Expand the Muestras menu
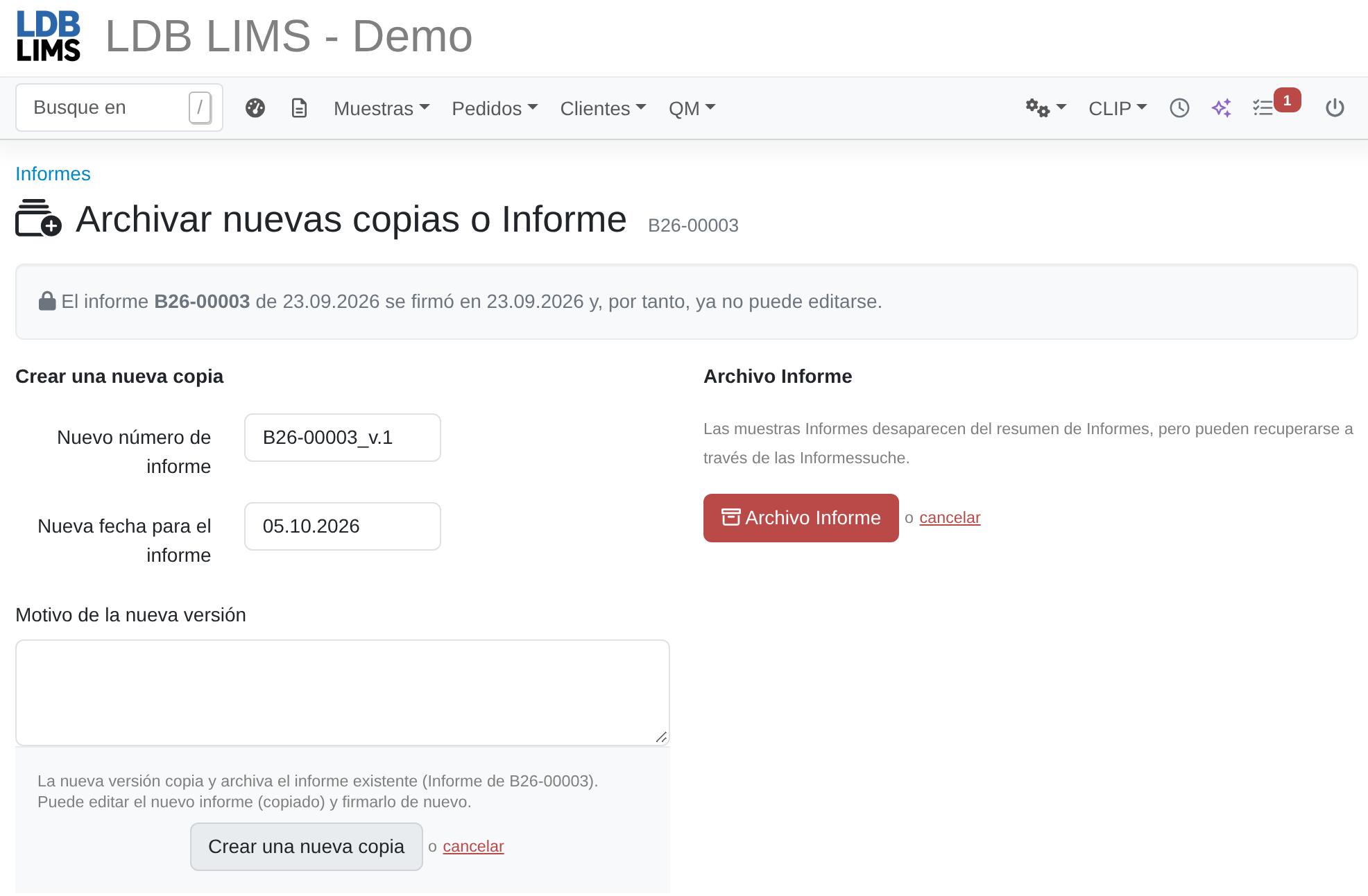Image resolution: width=1368 pixels, height=896 pixels. 382,108
